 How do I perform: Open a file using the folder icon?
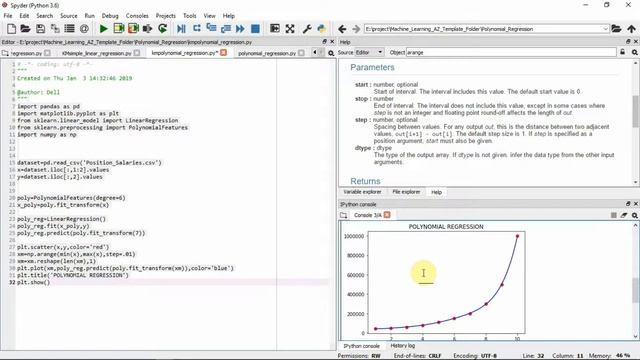pyautogui.click(x=25, y=29)
